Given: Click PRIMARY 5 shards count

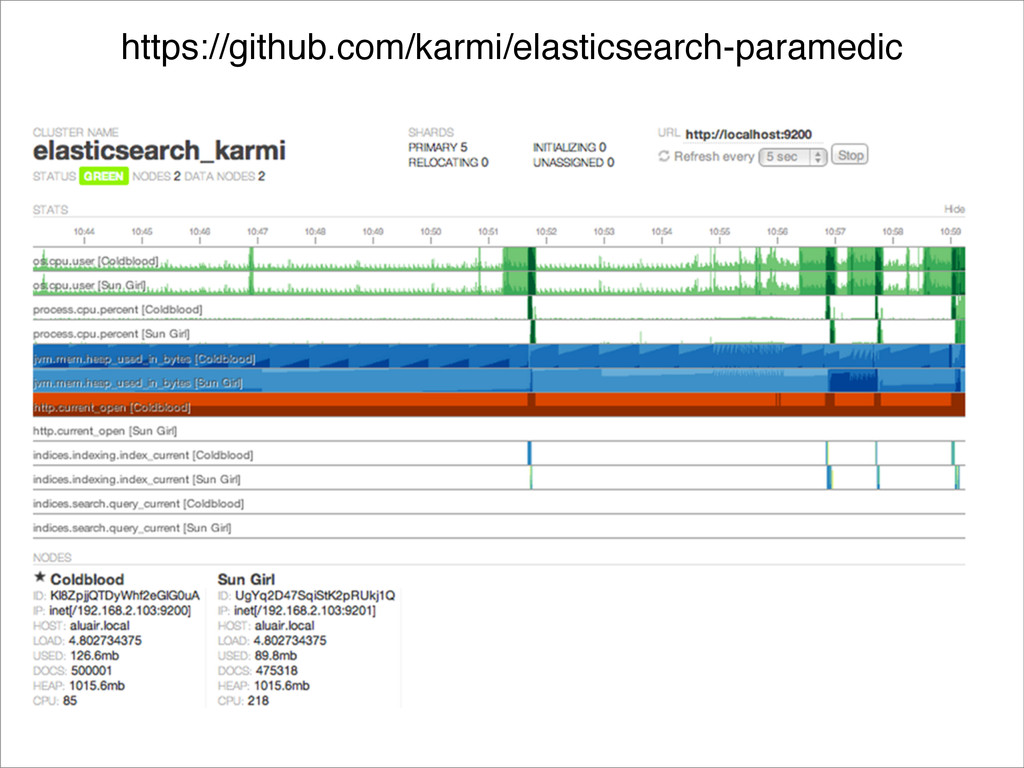Looking at the screenshot, I should (x=438, y=147).
